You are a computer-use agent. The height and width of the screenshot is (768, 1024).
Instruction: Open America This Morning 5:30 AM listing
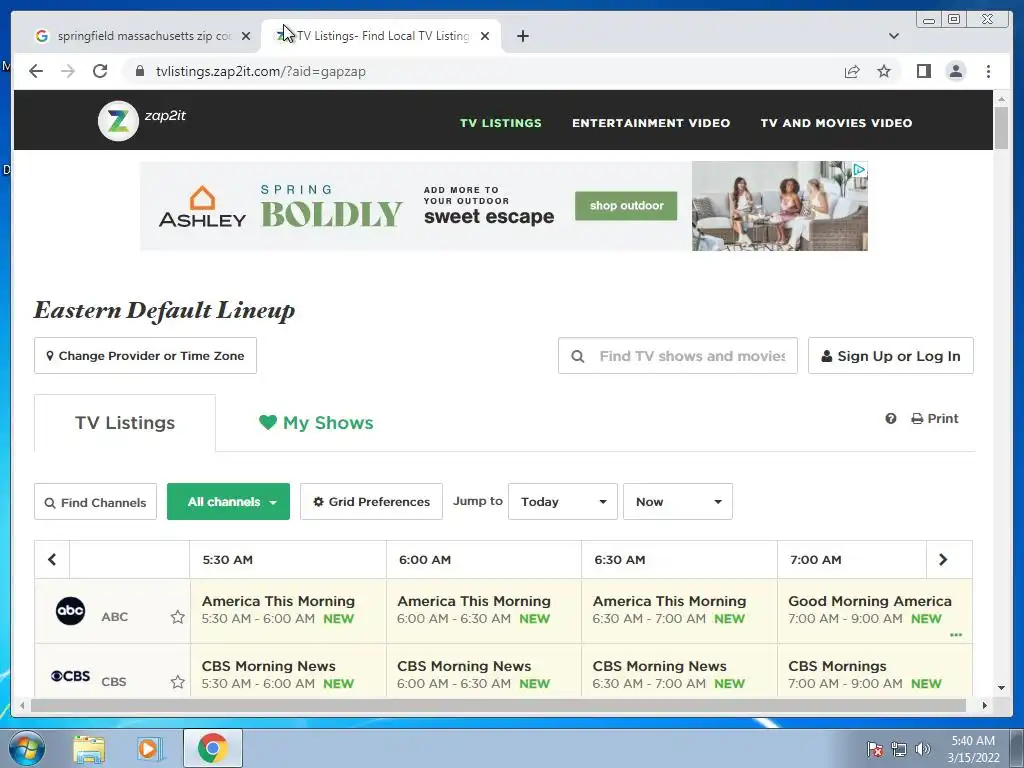288,611
